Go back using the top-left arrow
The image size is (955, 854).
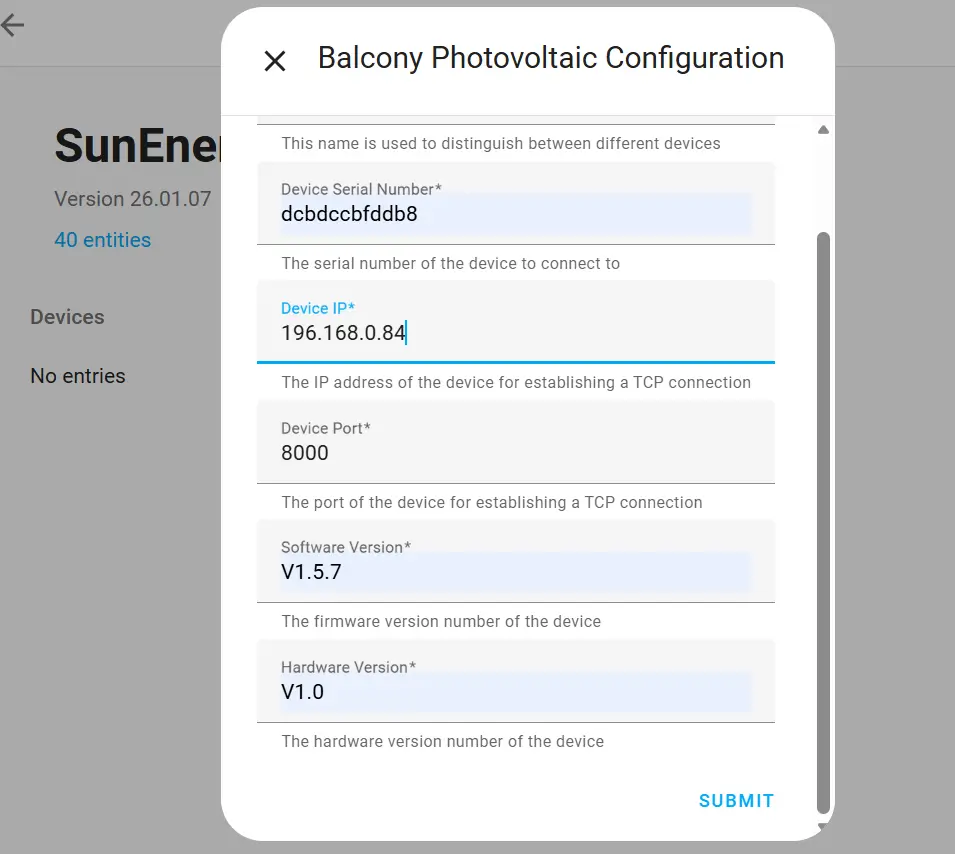coord(12,26)
